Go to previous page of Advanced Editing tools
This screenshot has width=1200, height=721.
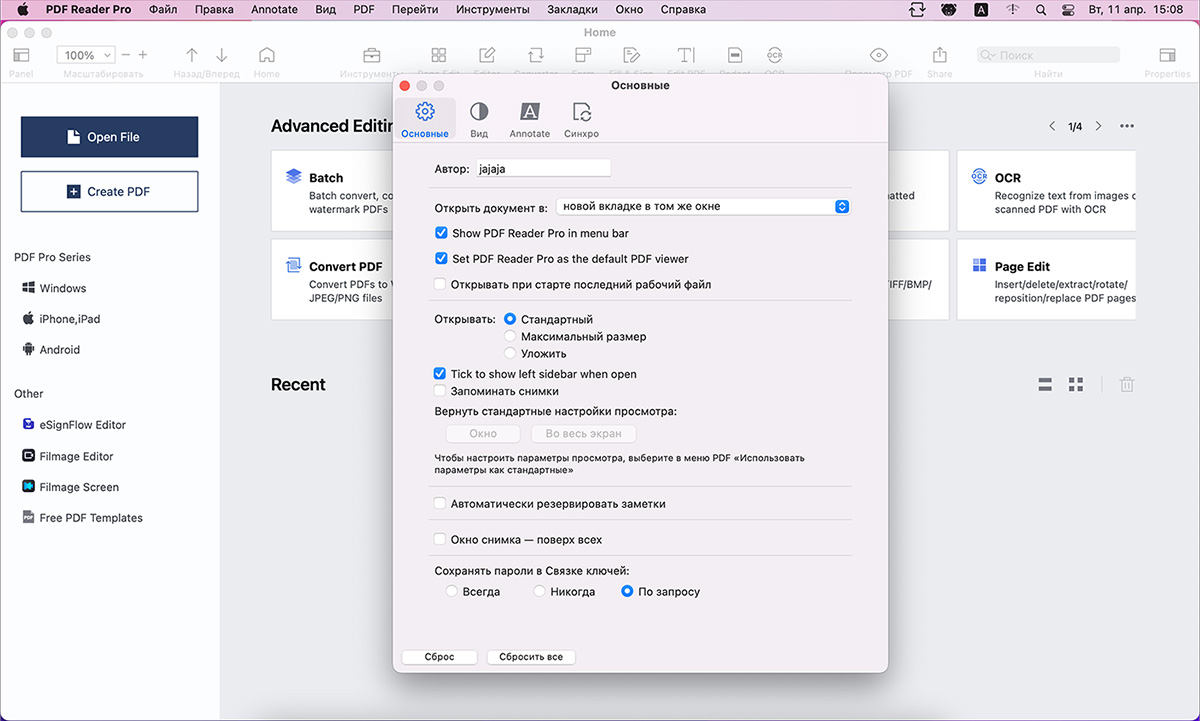(1052, 127)
